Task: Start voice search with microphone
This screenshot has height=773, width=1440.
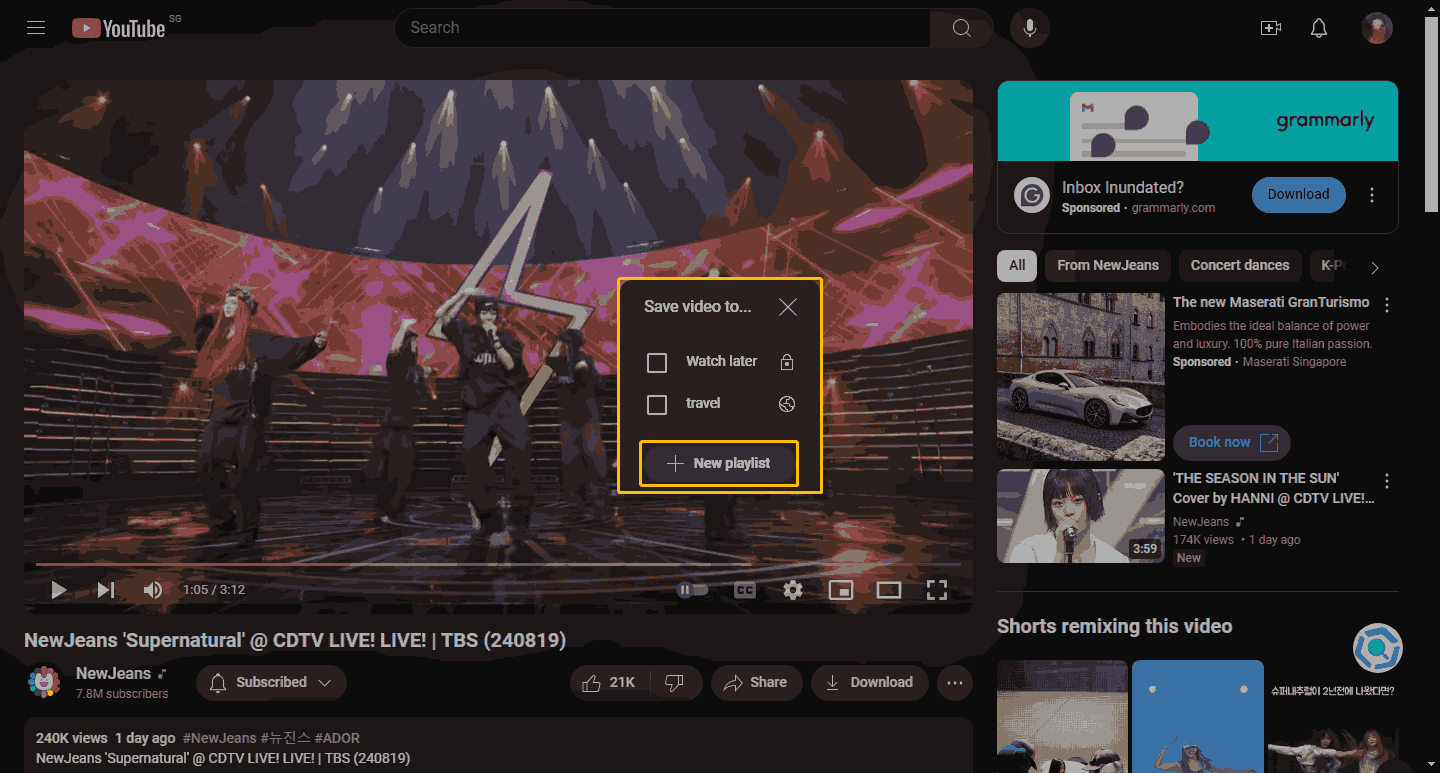Action: pyautogui.click(x=1029, y=28)
